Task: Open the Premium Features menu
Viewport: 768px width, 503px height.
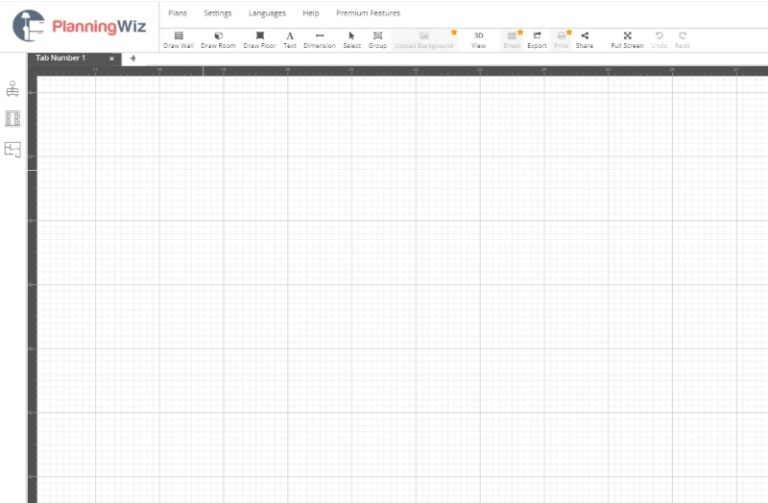Action: [x=368, y=13]
